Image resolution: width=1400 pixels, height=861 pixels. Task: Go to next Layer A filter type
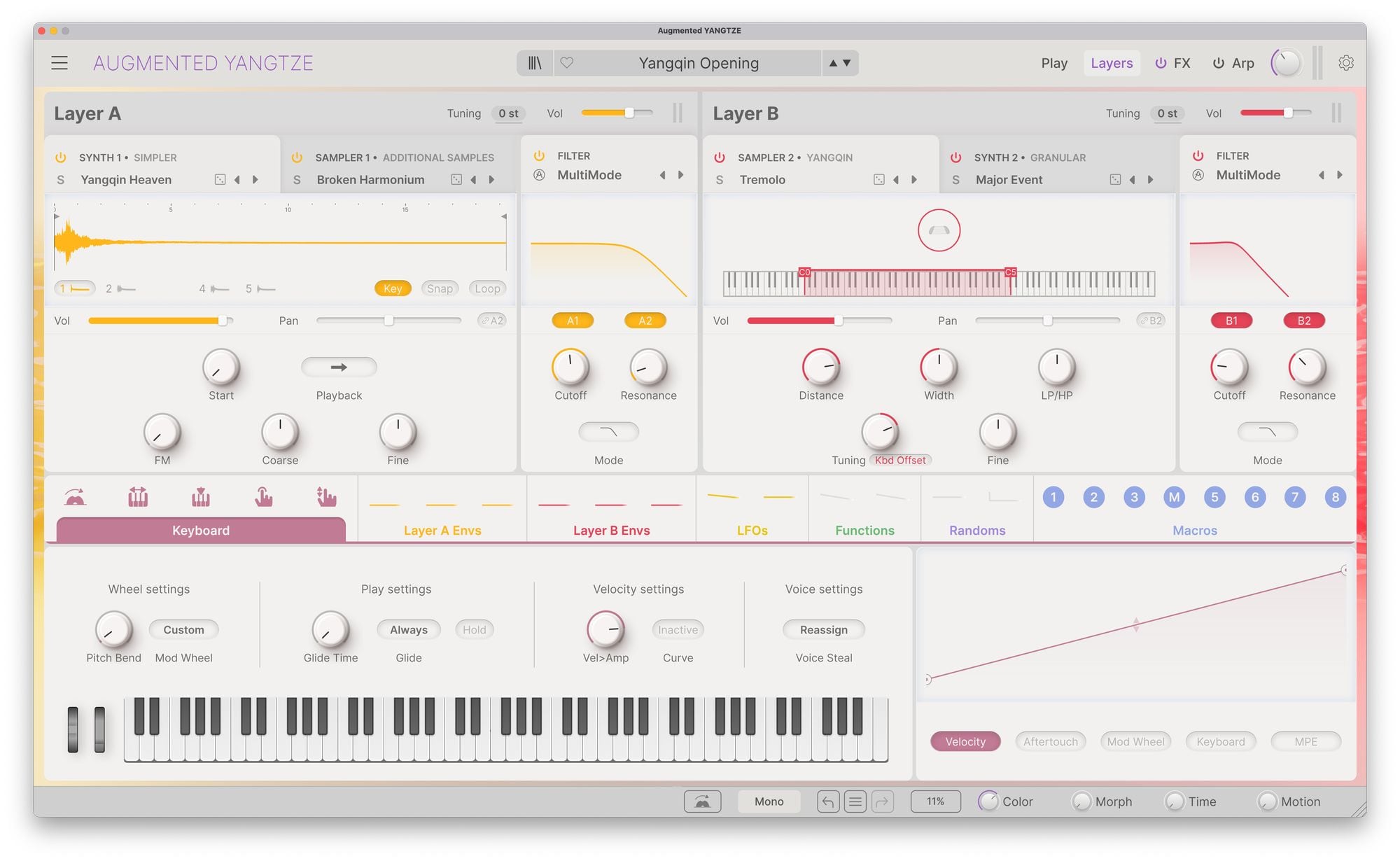(x=680, y=175)
